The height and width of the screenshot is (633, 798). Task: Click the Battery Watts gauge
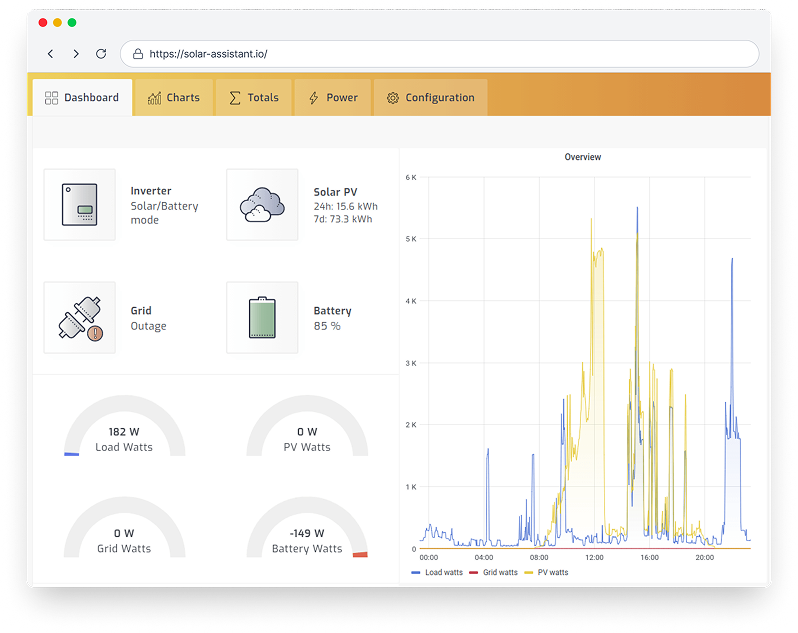click(x=307, y=528)
